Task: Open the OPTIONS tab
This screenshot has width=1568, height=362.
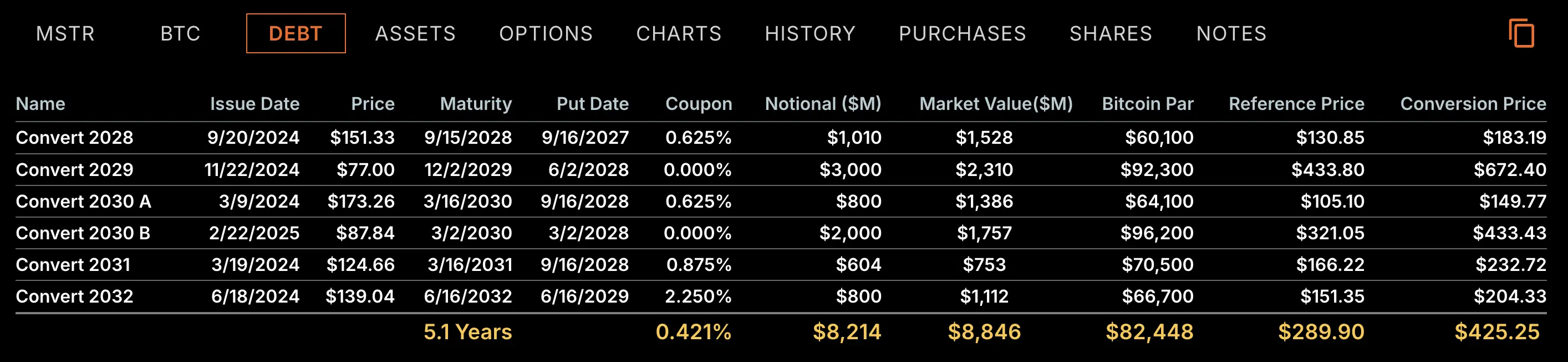Action: pyautogui.click(x=546, y=33)
